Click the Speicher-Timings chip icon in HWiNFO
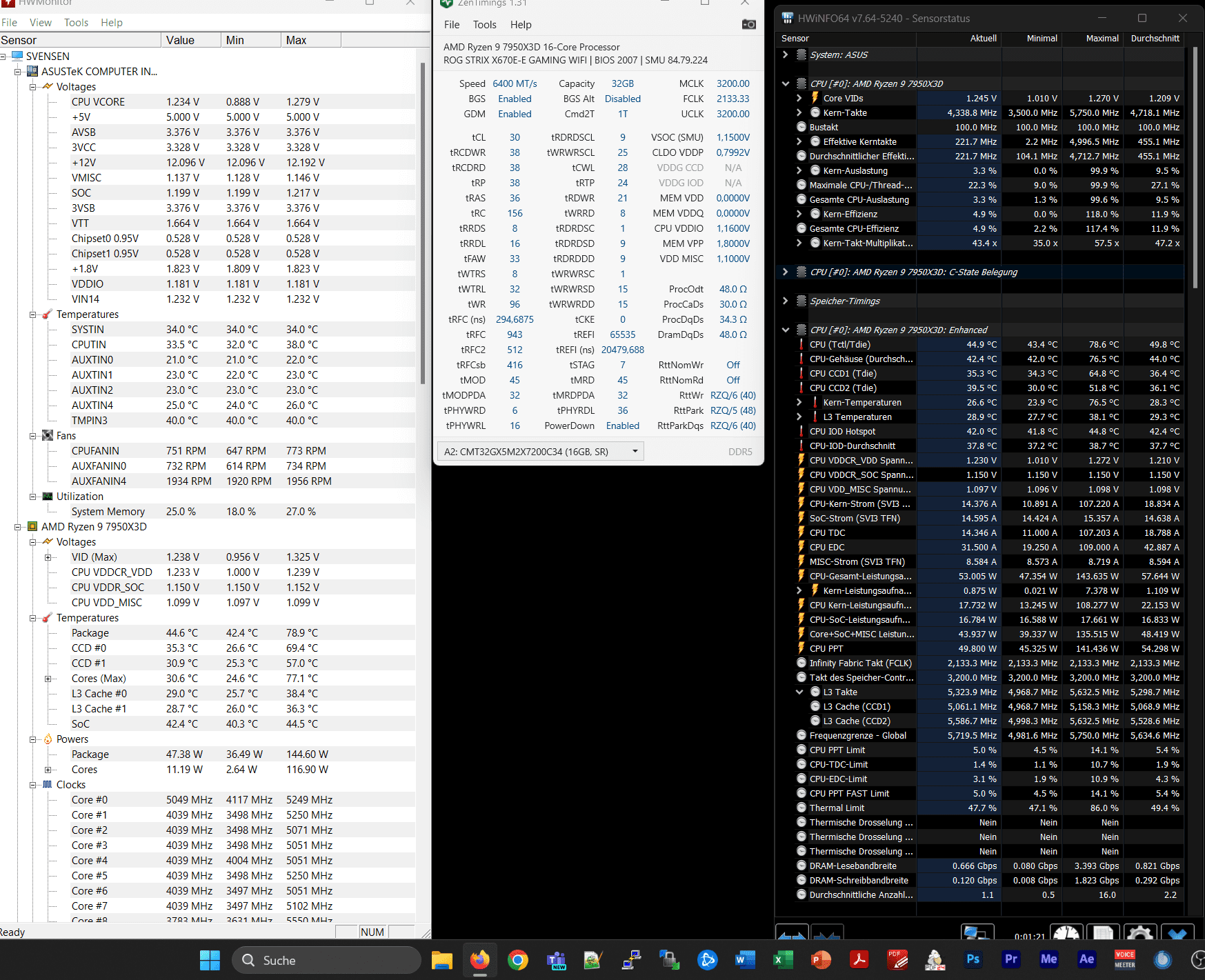Image resolution: width=1205 pixels, height=980 pixels. pos(801,301)
